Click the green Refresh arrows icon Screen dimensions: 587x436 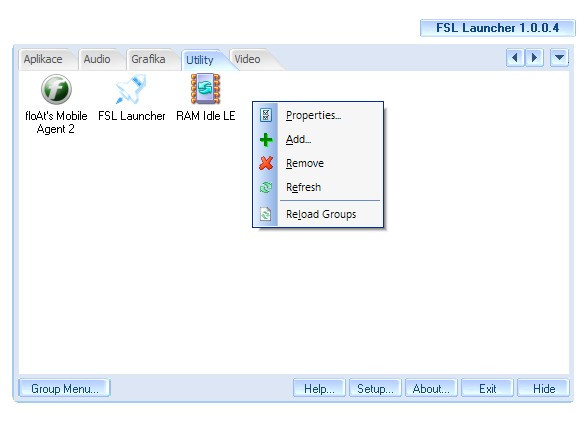pos(266,187)
